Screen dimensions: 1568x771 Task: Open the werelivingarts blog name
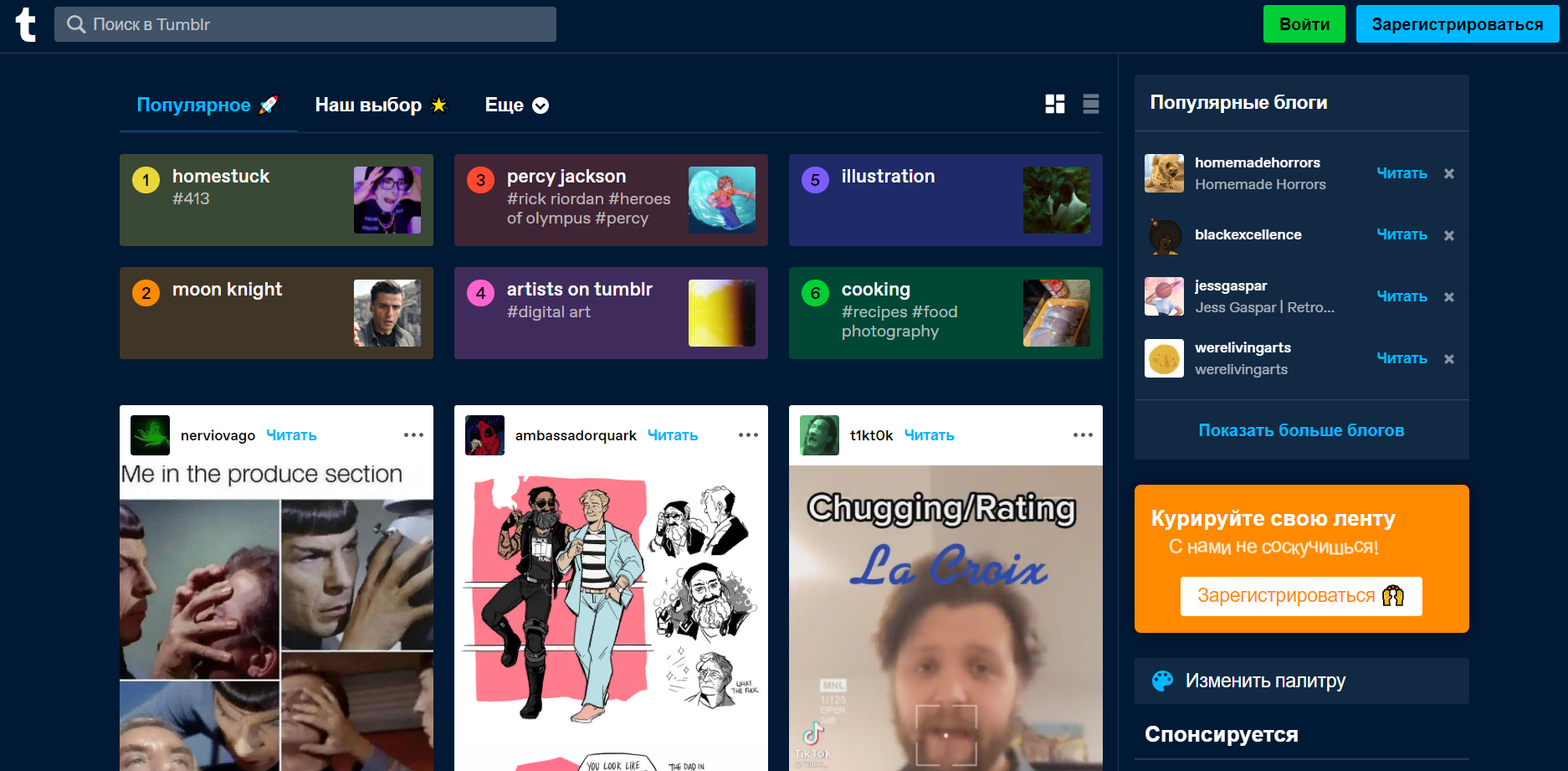(1243, 347)
